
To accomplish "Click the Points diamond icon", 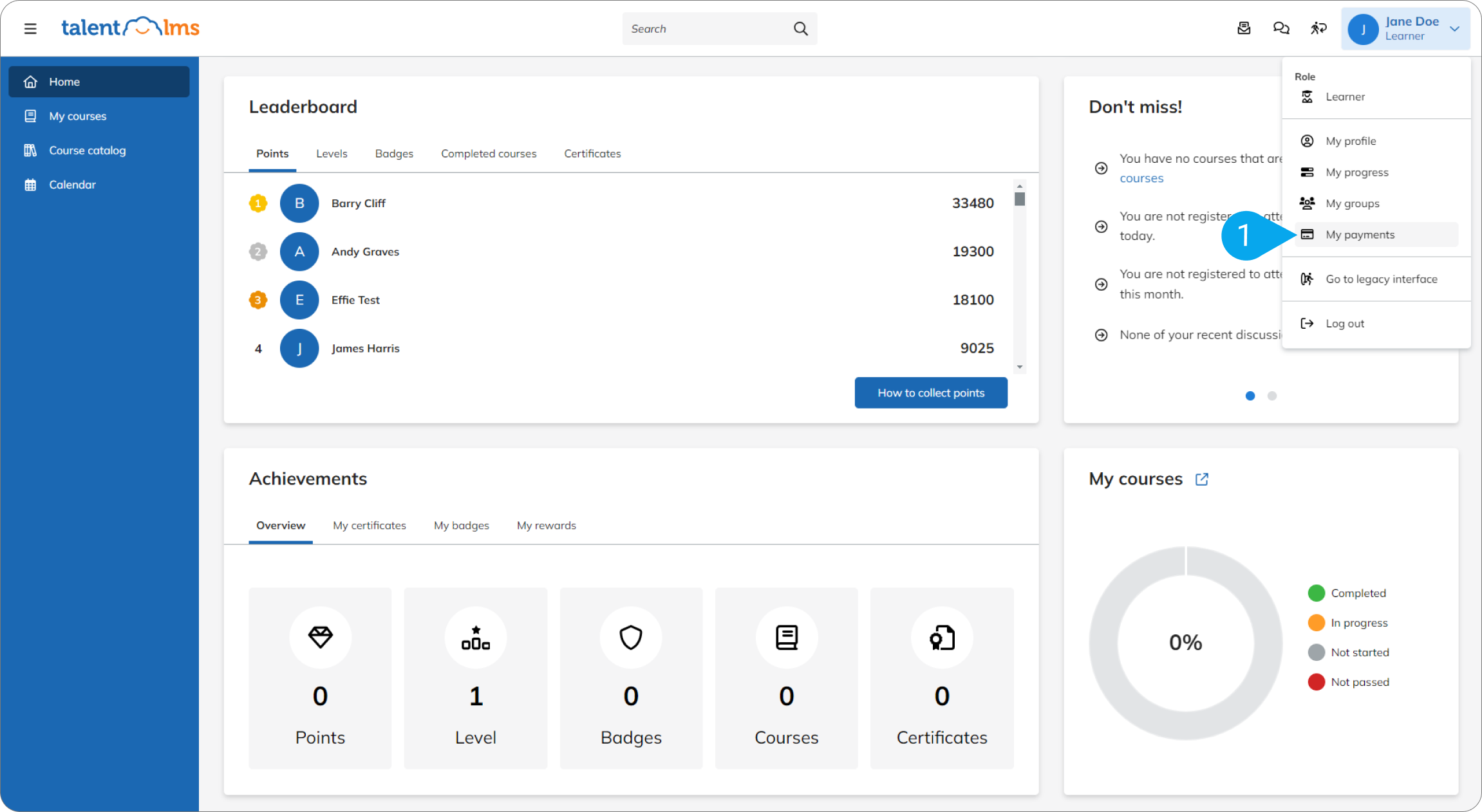I will coord(320,637).
